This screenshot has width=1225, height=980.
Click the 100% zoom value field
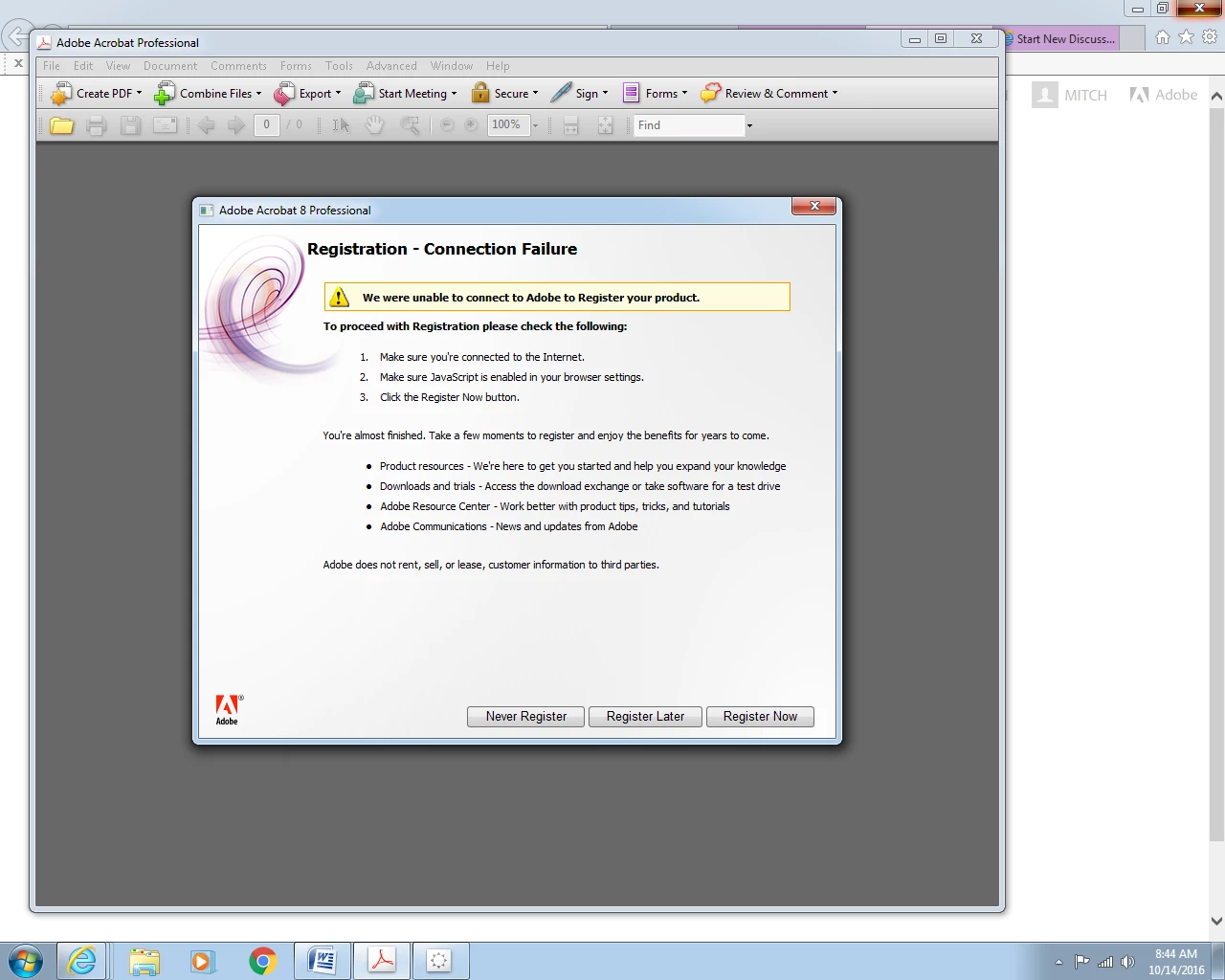[508, 125]
